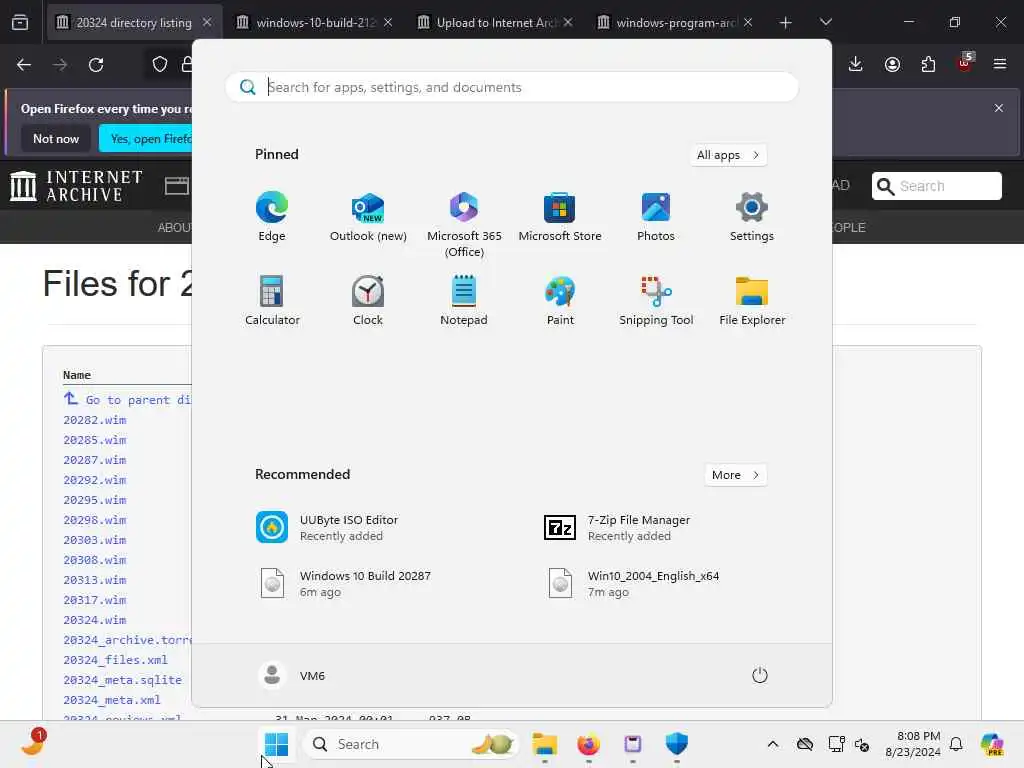Open 20324_meta.xml link

click(x=112, y=699)
